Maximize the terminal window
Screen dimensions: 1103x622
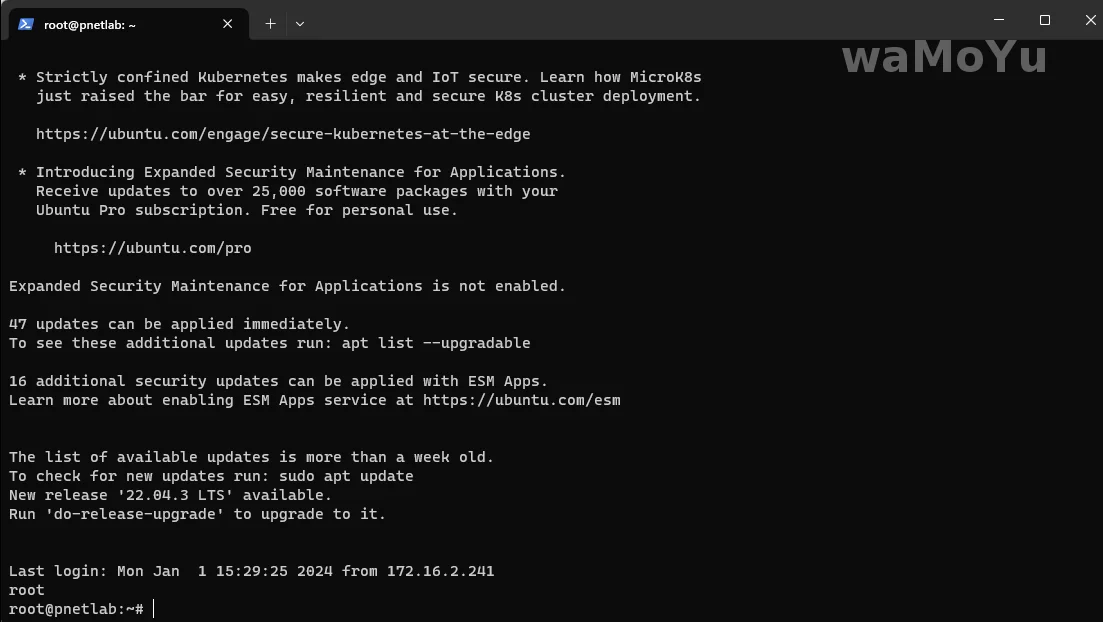1045,20
